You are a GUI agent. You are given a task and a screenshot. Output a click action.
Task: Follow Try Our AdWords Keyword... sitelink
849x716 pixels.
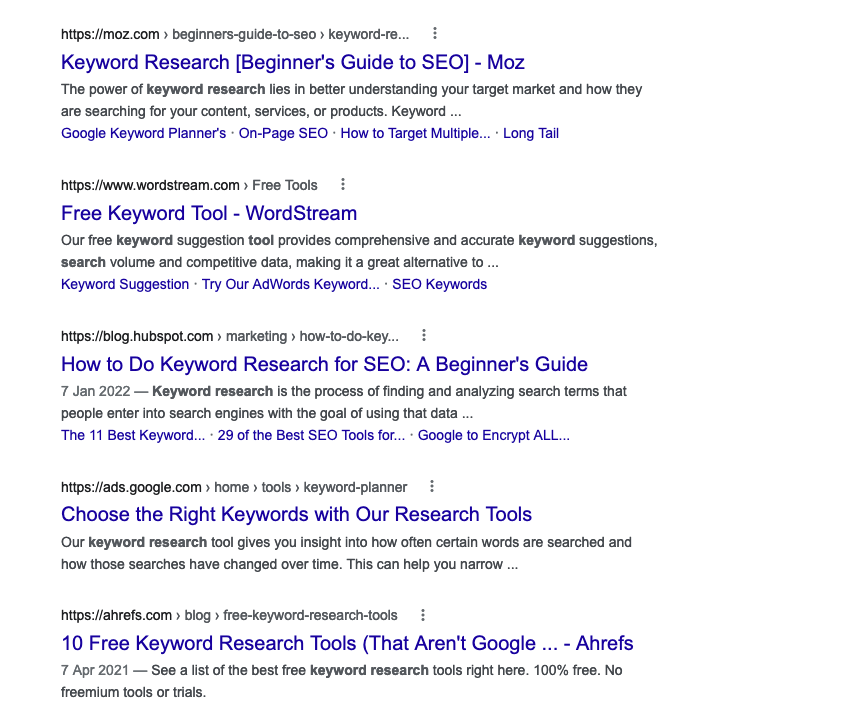pos(291,284)
